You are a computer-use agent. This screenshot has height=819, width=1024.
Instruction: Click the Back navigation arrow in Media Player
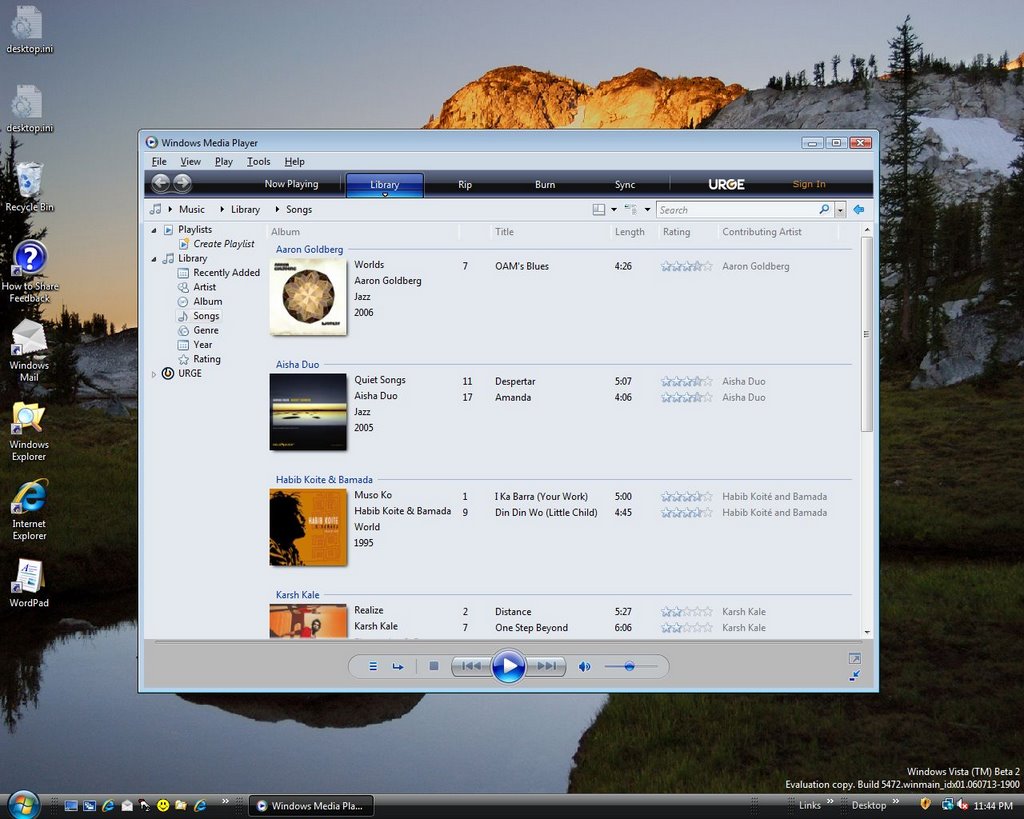tap(161, 184)
